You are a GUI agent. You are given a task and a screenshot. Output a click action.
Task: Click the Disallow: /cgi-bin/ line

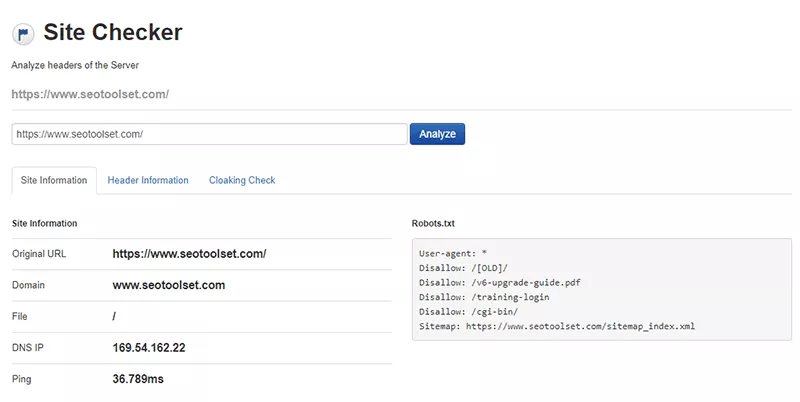[x=468, y=311]
